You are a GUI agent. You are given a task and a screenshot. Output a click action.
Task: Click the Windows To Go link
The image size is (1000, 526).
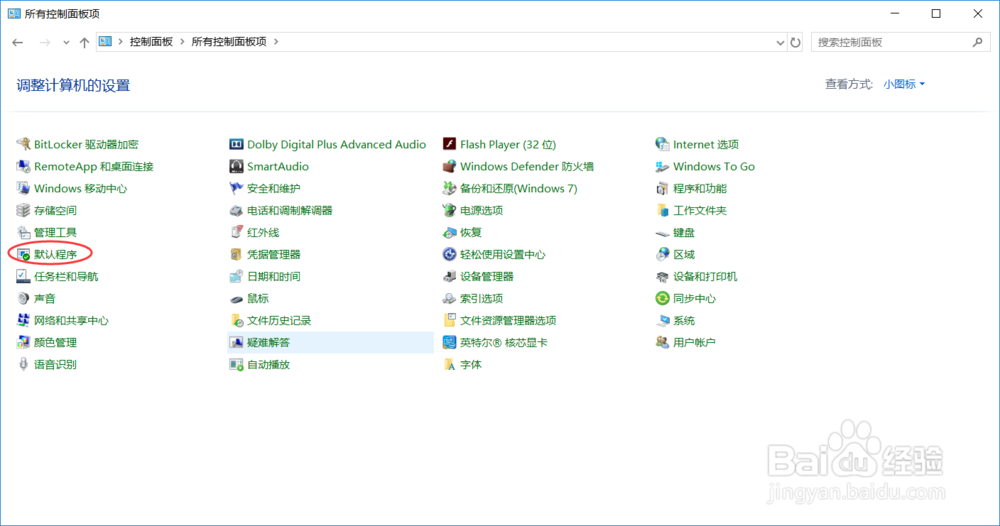[714, 166]
